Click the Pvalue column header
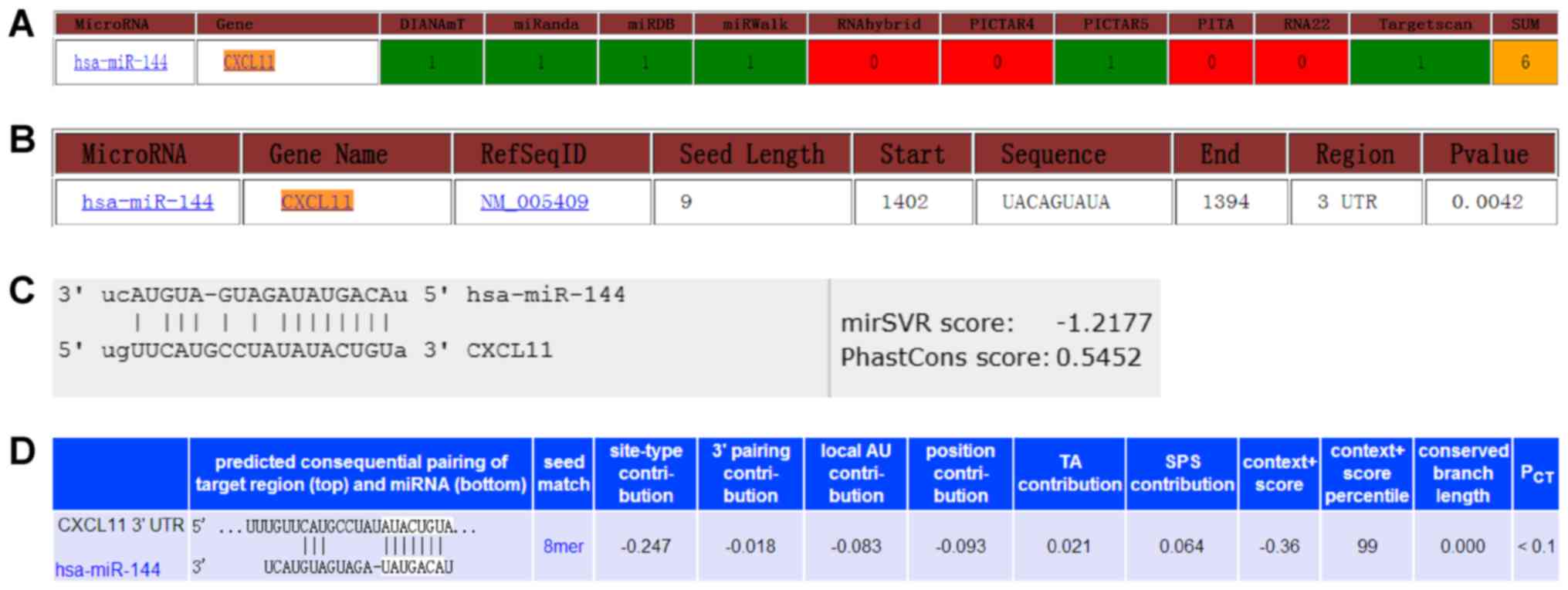The height and width of the screenshot is (590, 1568). click(1488, 154)
